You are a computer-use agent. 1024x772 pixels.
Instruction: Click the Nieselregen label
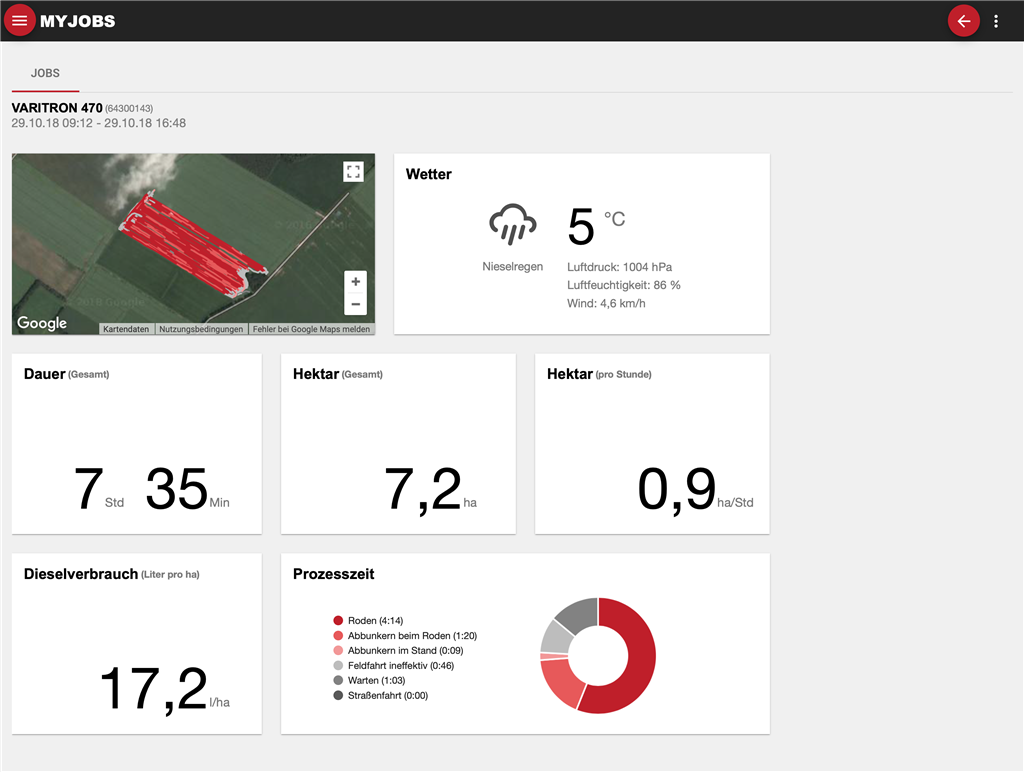pyautogui.click(x=513, y=266)
